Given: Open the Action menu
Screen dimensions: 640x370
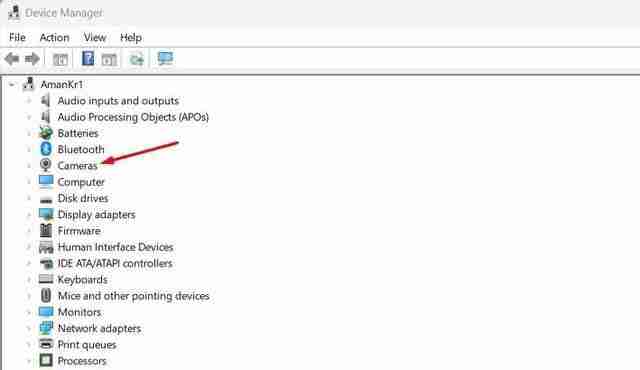Looking at the screenshot, I should (x=54, y=38).
